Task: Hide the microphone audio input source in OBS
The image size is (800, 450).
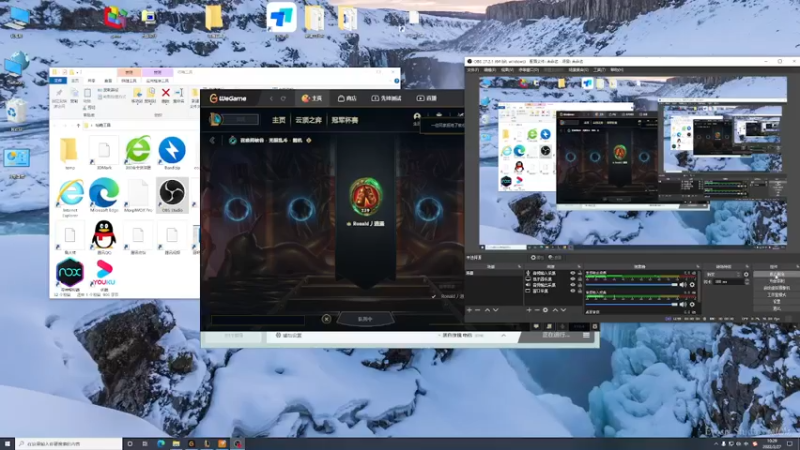Action: point(573,272)
